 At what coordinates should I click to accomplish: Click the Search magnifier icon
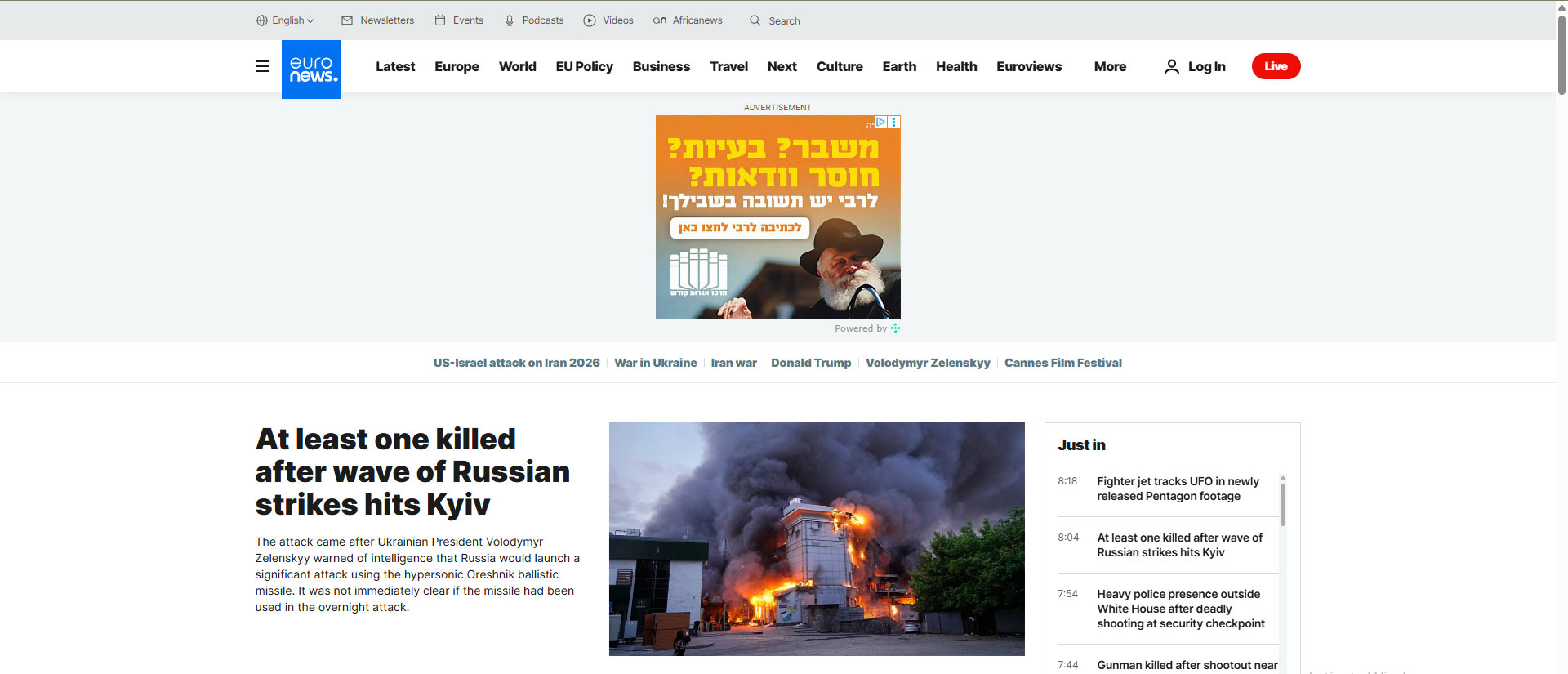(755, 20)
